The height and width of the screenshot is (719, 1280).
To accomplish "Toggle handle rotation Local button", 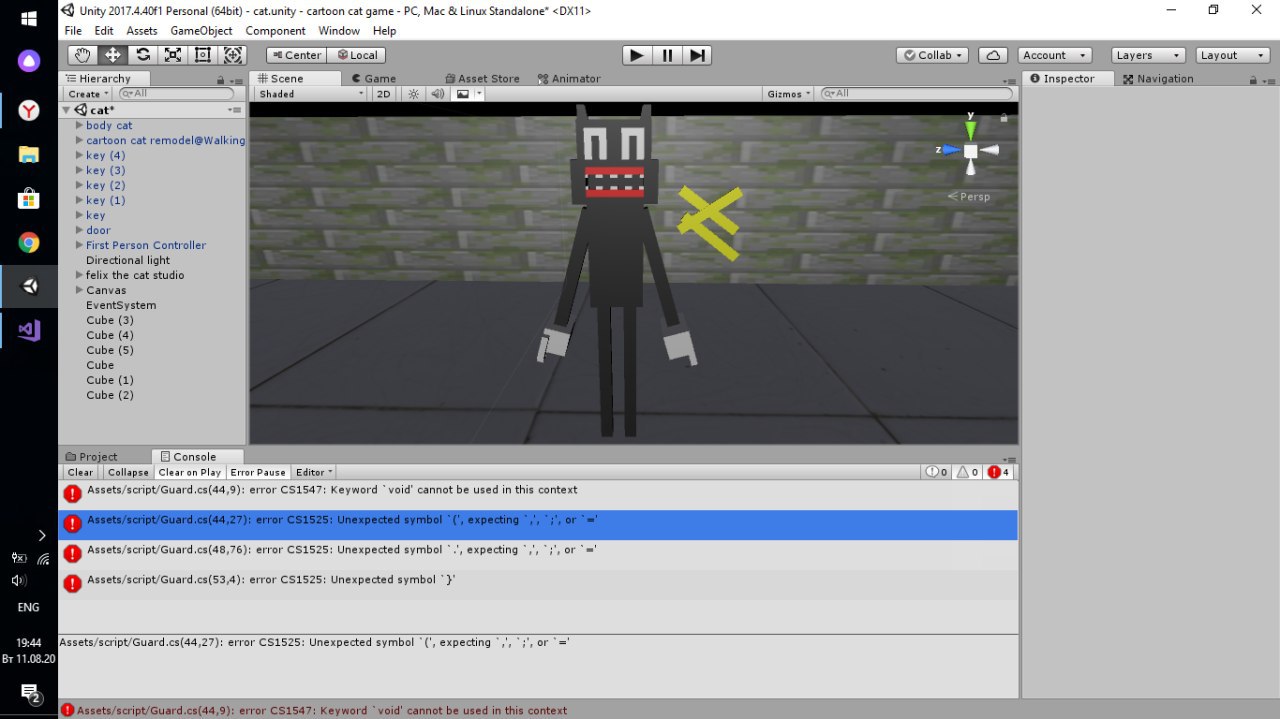I will (x=357, y=55).
